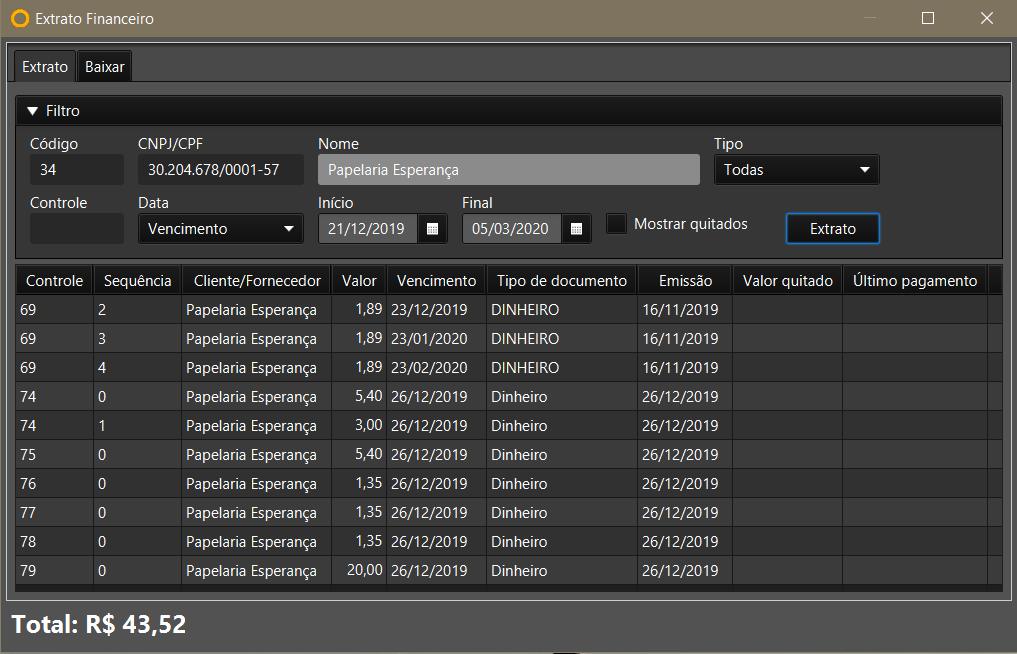
Task: Click emission date 16/11/2019 in sequence 4 row
Action: point(680,368)
